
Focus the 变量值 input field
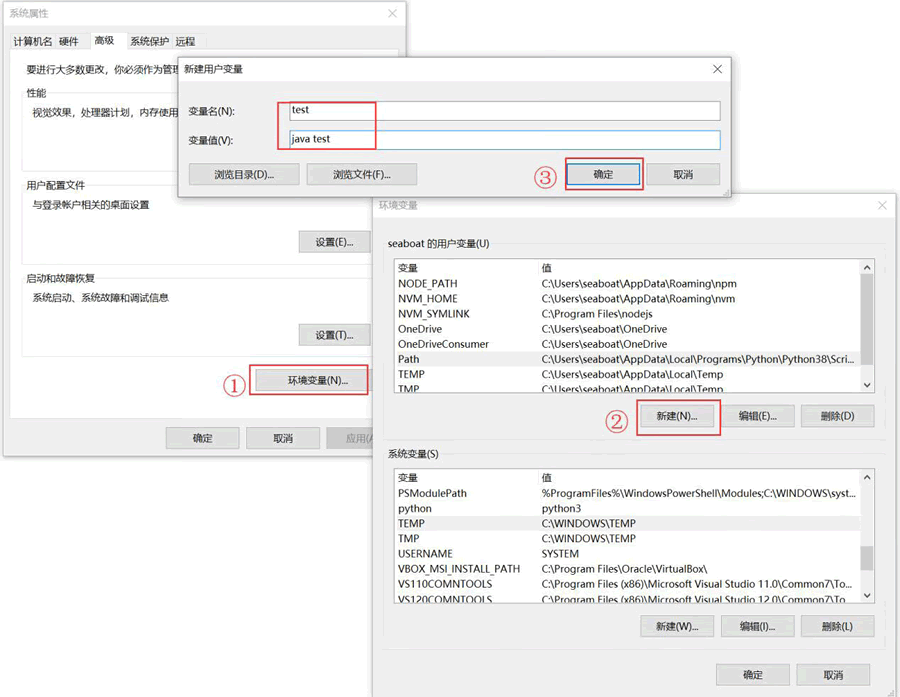point(503,140)
